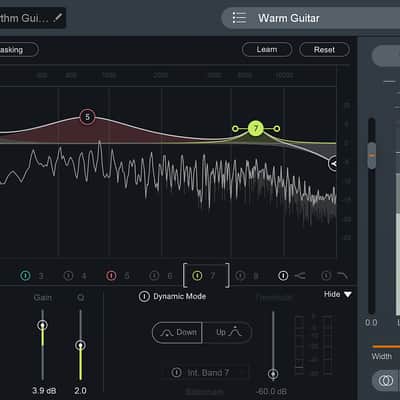
Task: Open the preset list icon beside Warm Guitar
Action: (x=239, y=17)
